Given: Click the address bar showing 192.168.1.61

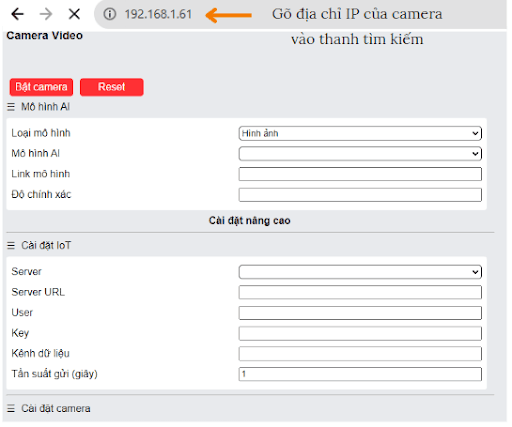Looking at the screenshot, I should (x=158, y=14).
